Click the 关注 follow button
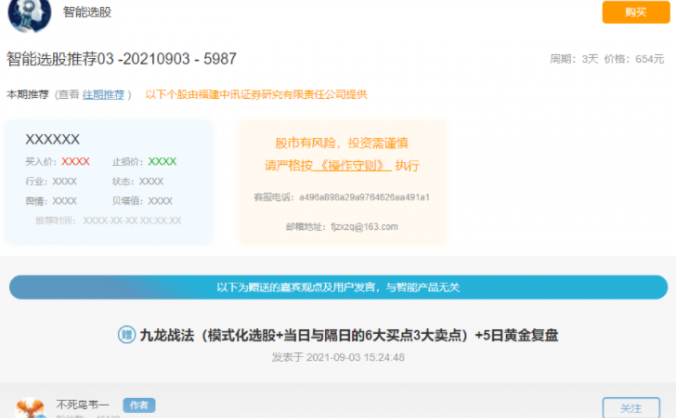The image size is (676, 418). [x=631, y=408]
